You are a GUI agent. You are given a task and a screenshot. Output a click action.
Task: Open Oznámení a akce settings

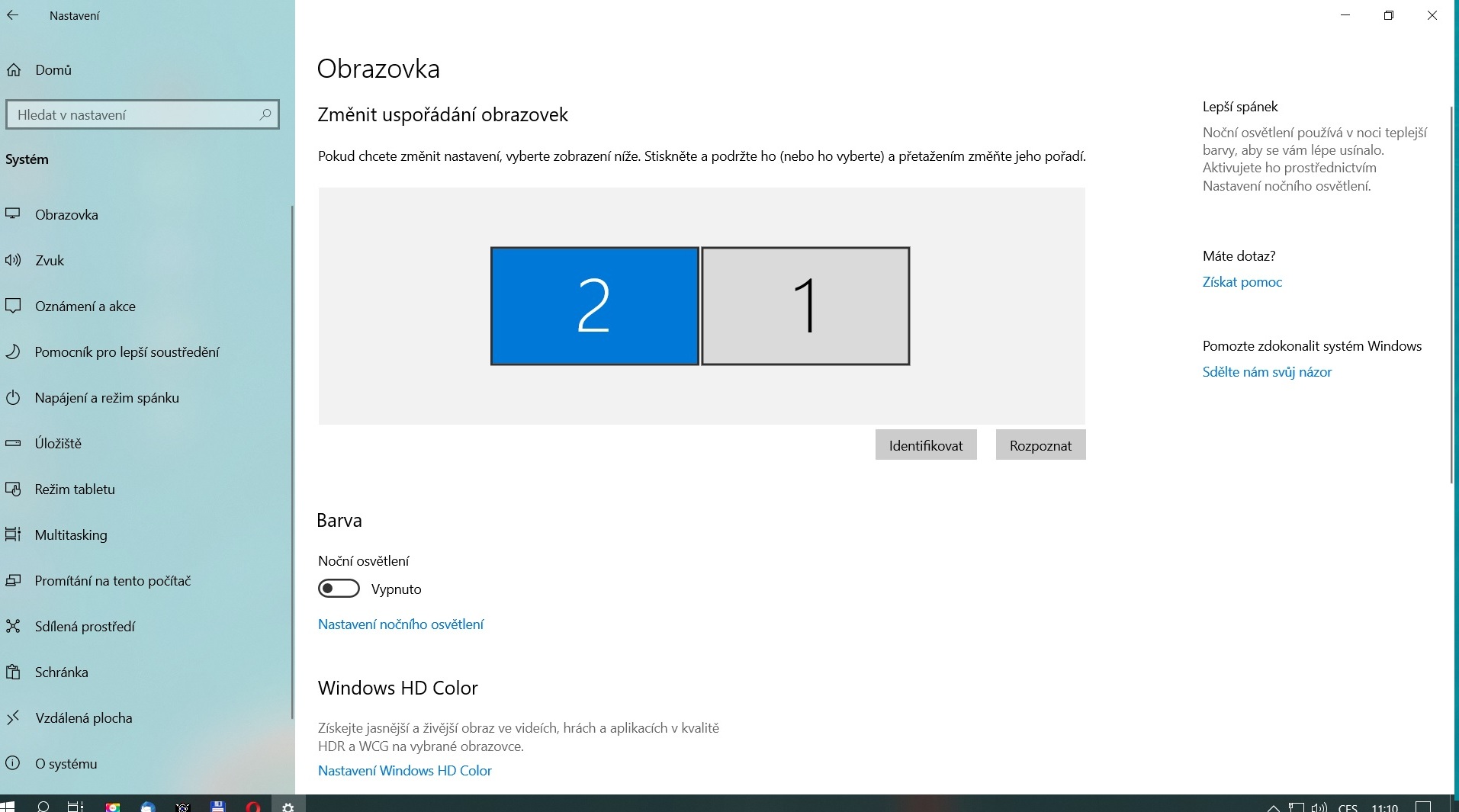pyautogui.click(x=85, y=307)
